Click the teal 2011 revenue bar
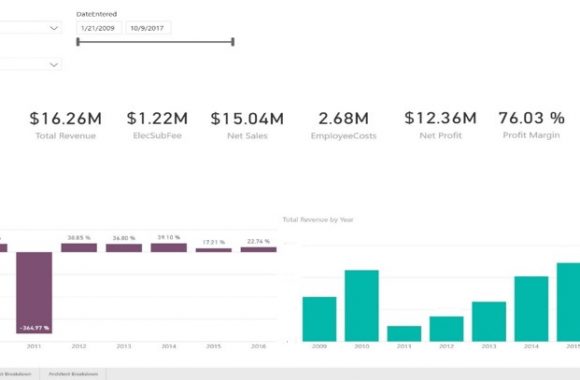The height and width of the screenshot is (380, 580). point(404,333)
